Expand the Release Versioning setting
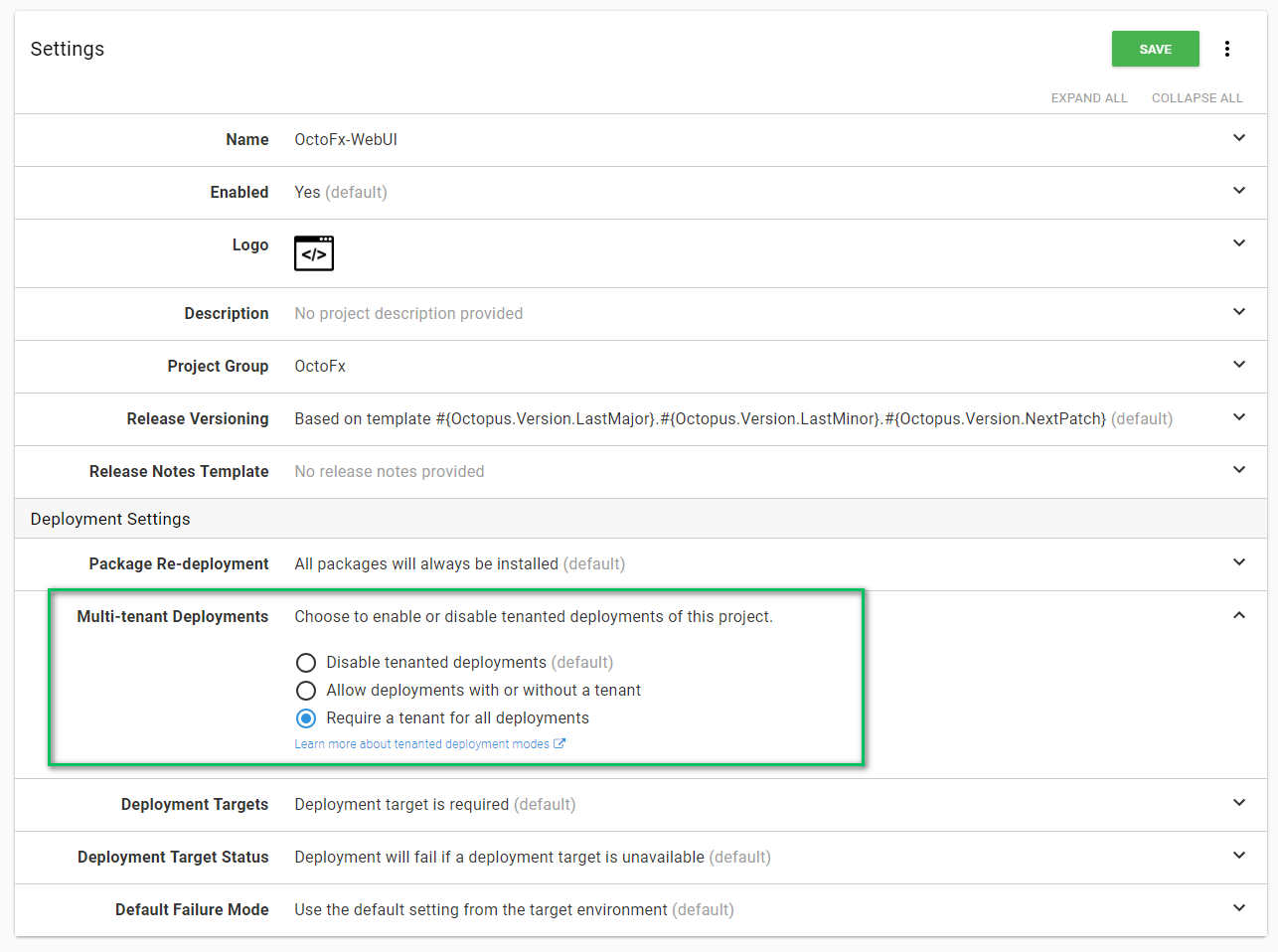Viewport: 1278px width, 952px height. (1239, 417)
